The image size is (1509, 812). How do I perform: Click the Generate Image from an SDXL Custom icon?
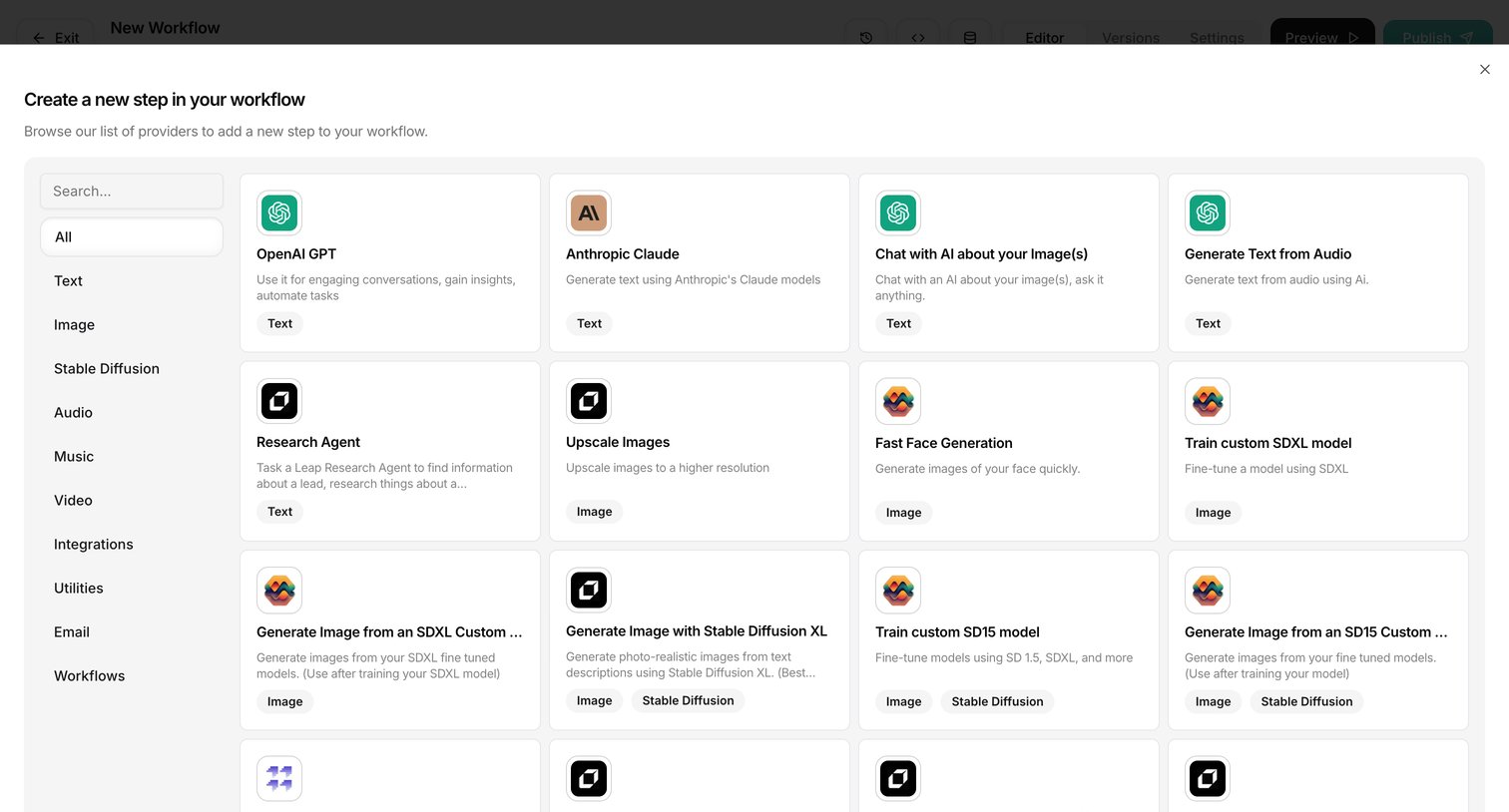[279, 591]
